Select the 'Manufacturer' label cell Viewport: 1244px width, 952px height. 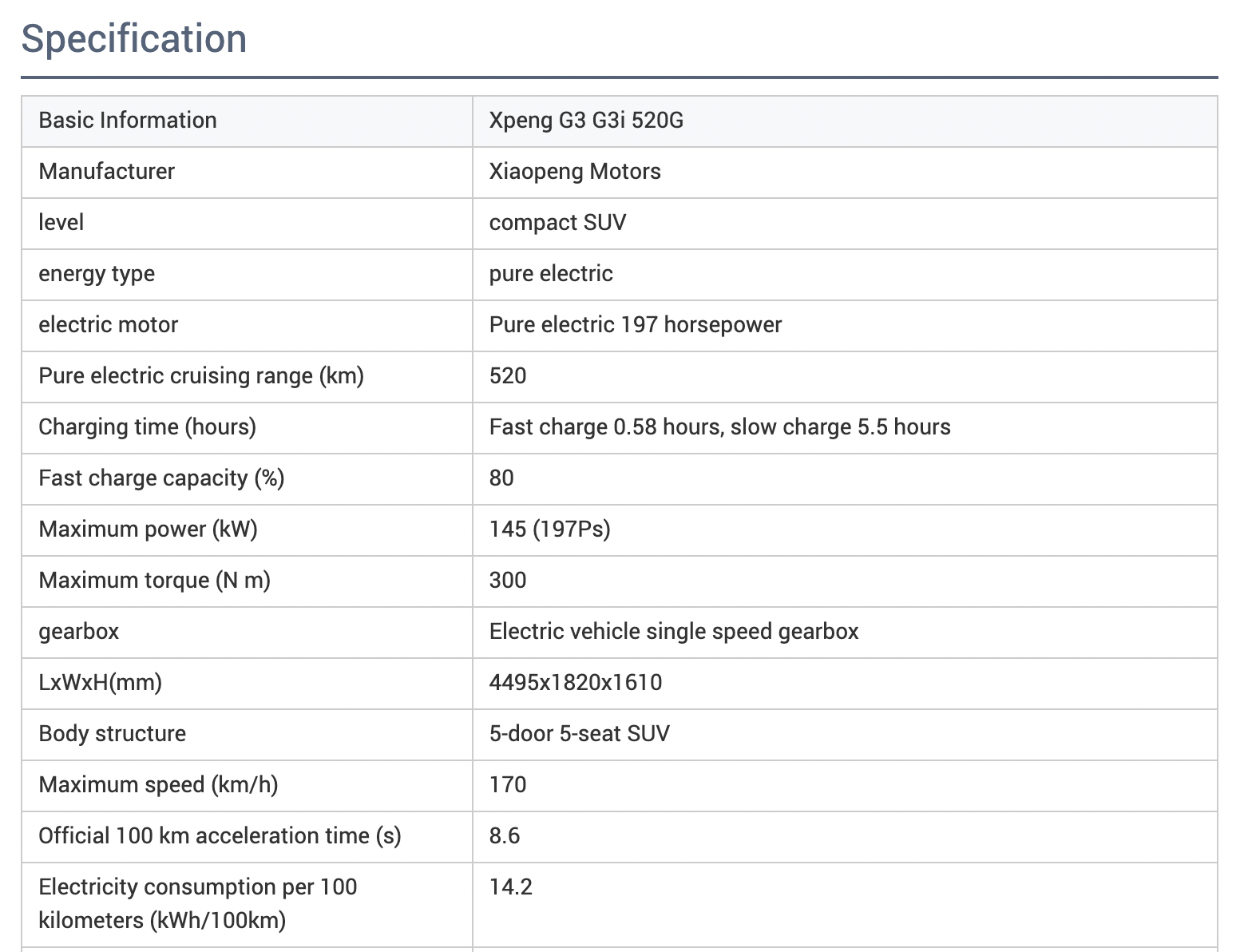coord(247,173)
